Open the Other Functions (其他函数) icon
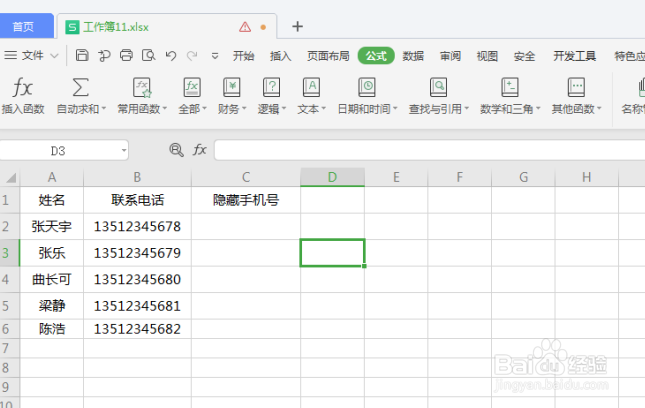The image size is (645, 408). click(x=576, y=87)
